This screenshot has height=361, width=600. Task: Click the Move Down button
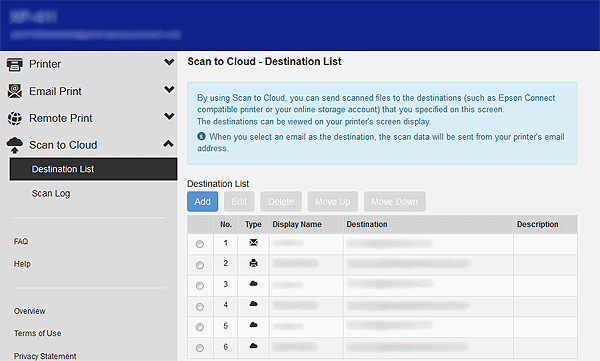[x=395, y=201]
